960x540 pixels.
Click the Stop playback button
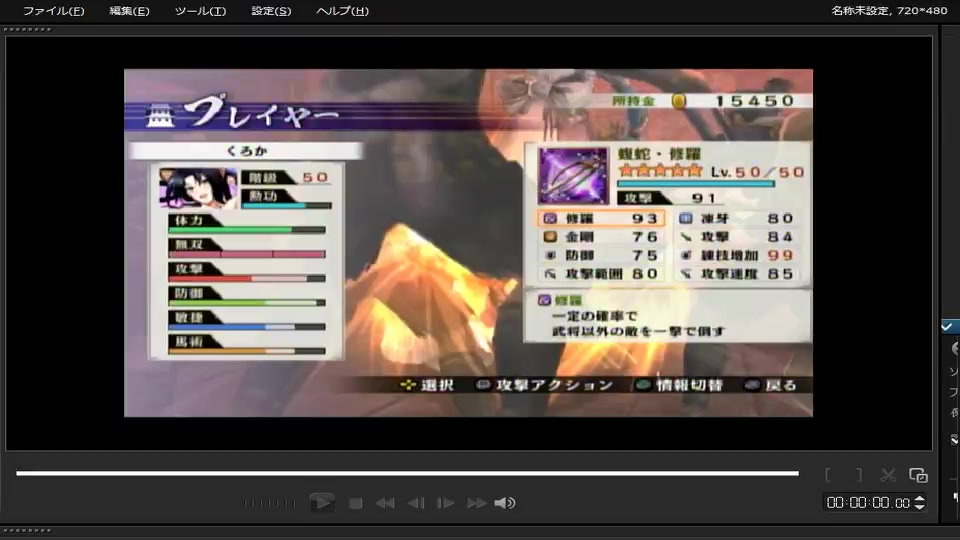tap(356, 503)
